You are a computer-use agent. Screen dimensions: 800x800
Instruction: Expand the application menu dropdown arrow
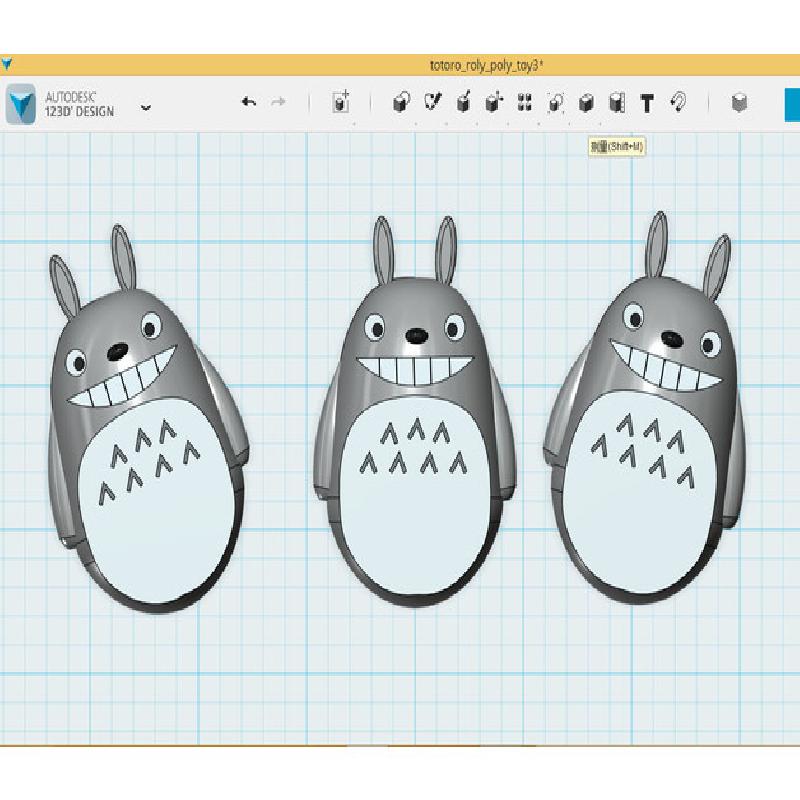(146, 108)
